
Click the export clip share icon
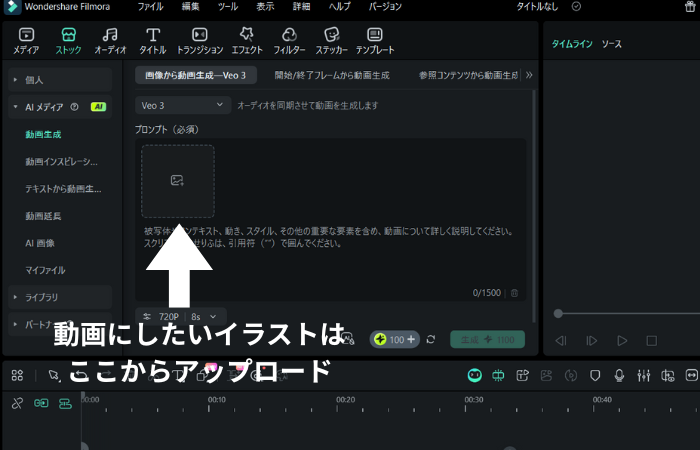point(522,375)
